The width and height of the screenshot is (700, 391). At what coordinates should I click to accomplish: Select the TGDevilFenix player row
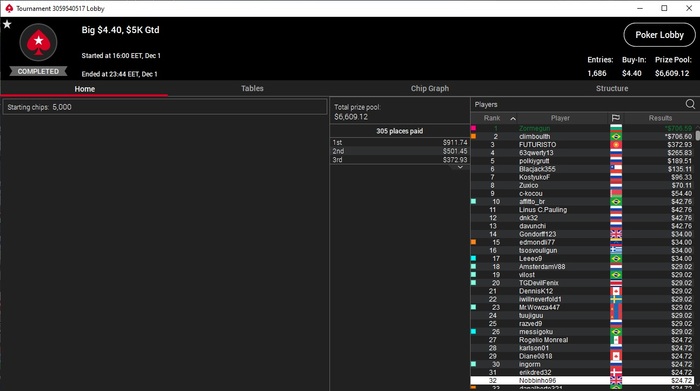(x=583, y=283)
